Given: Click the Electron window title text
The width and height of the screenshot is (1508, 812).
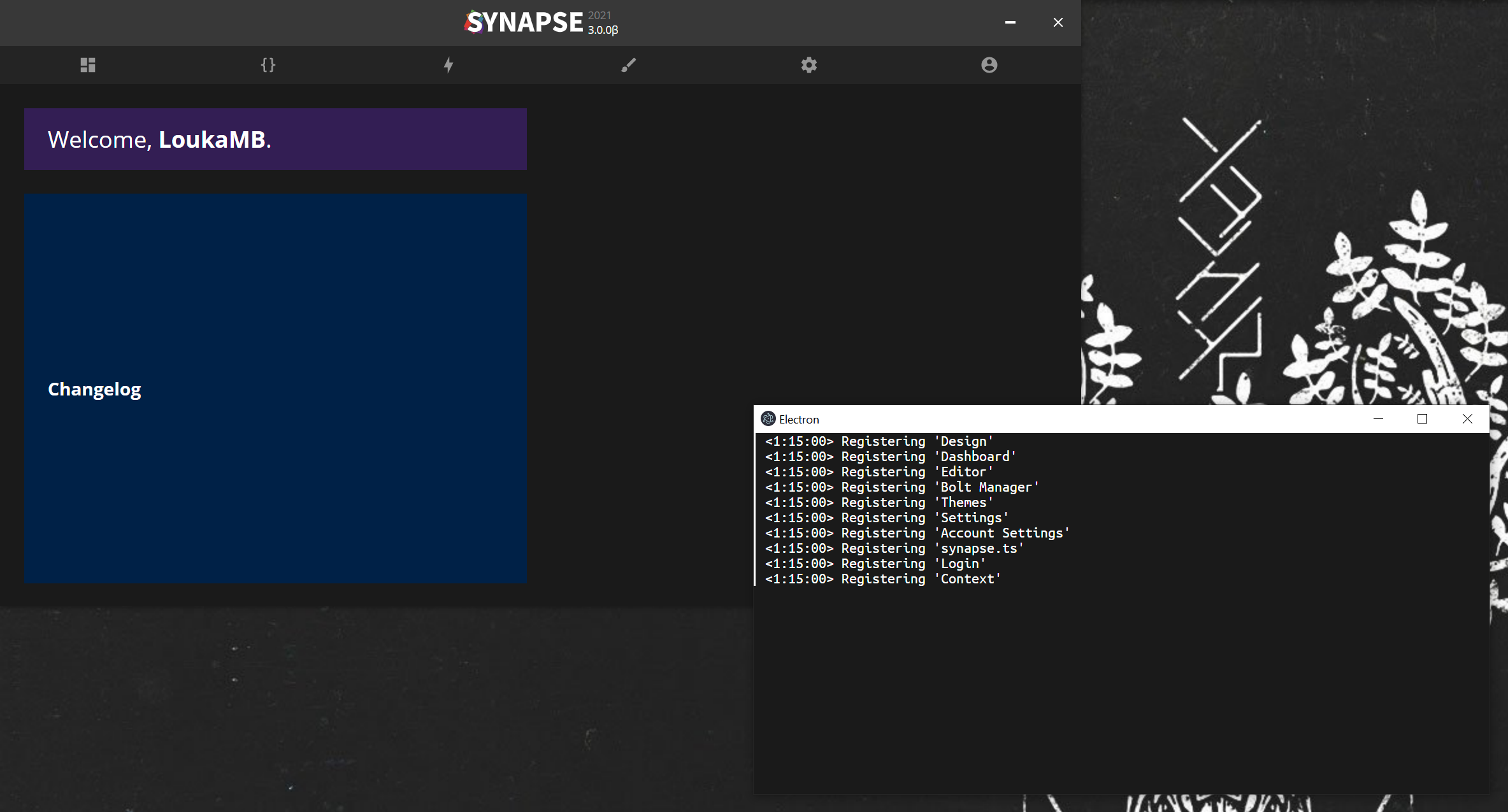Looking at the screenshot, I should click(x=799, y=420).
